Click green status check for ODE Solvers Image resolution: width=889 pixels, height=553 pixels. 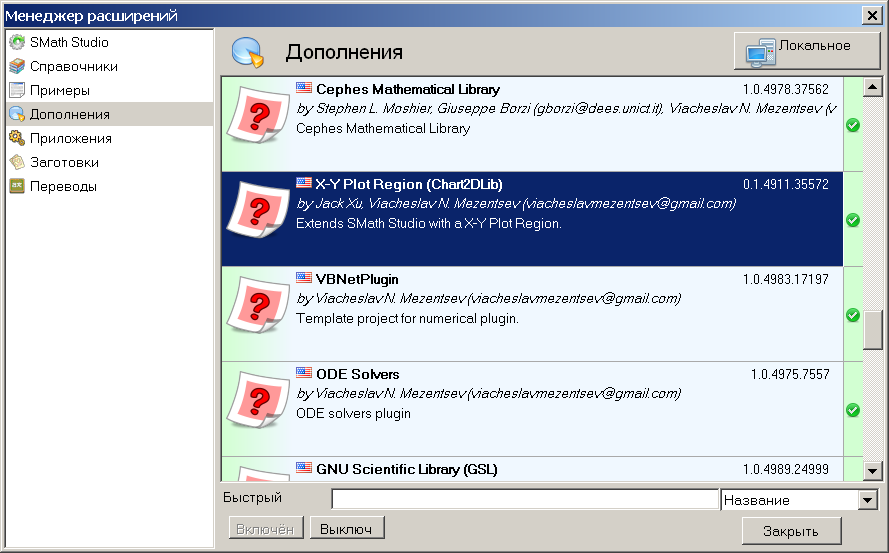tap(853, 410)
